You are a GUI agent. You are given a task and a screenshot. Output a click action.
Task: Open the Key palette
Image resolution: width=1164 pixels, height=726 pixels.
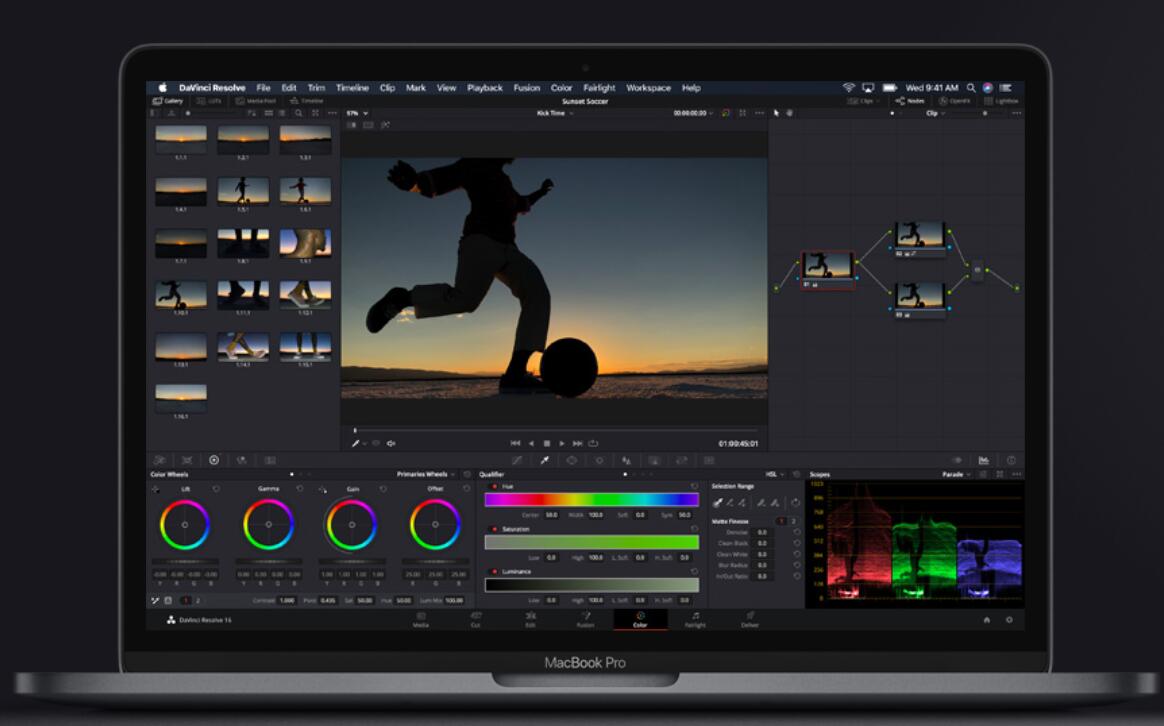(654, 460)
